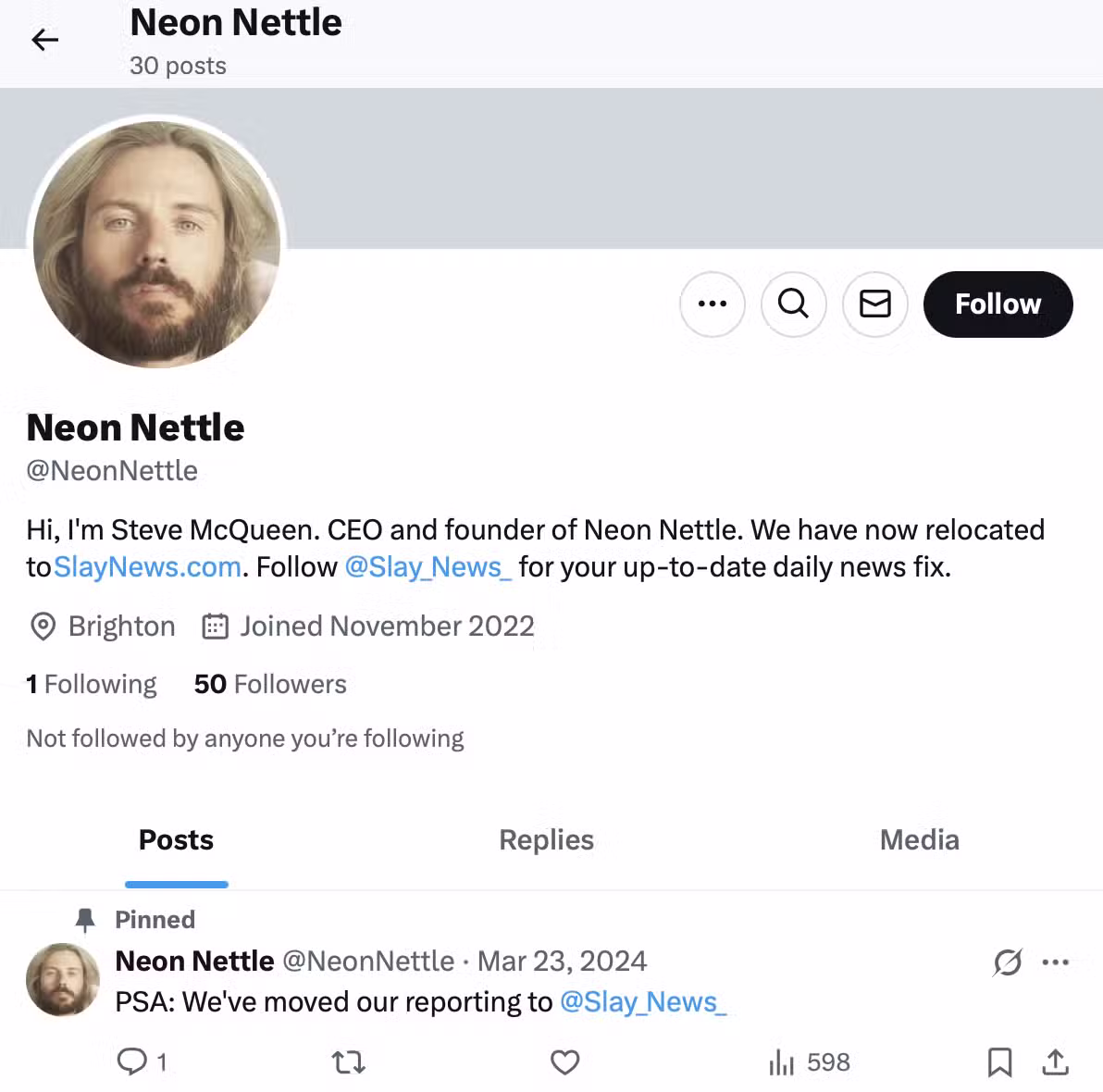Image resolution: width=1103 pixels, height=1092 pixels.
Task: Bookmark the pinned post
Action: (999, 1061)
